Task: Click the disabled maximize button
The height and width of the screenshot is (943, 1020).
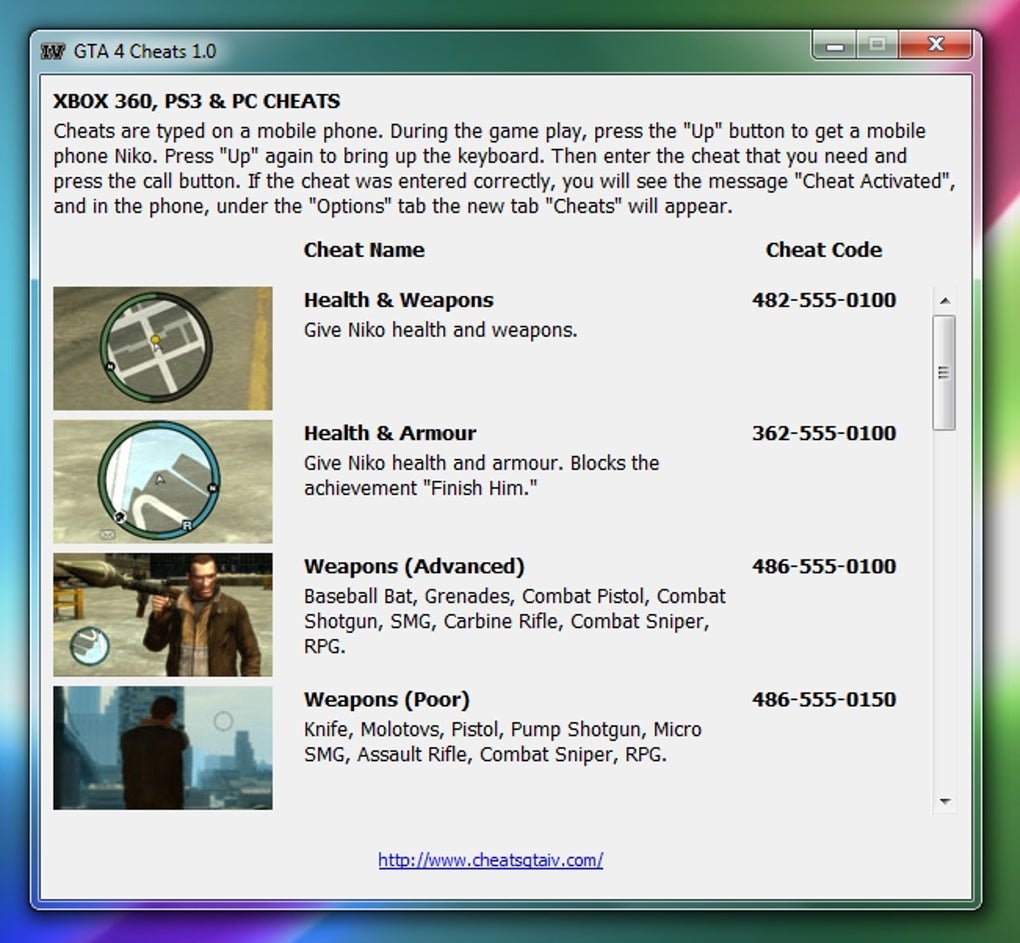Action: [878, 45]
